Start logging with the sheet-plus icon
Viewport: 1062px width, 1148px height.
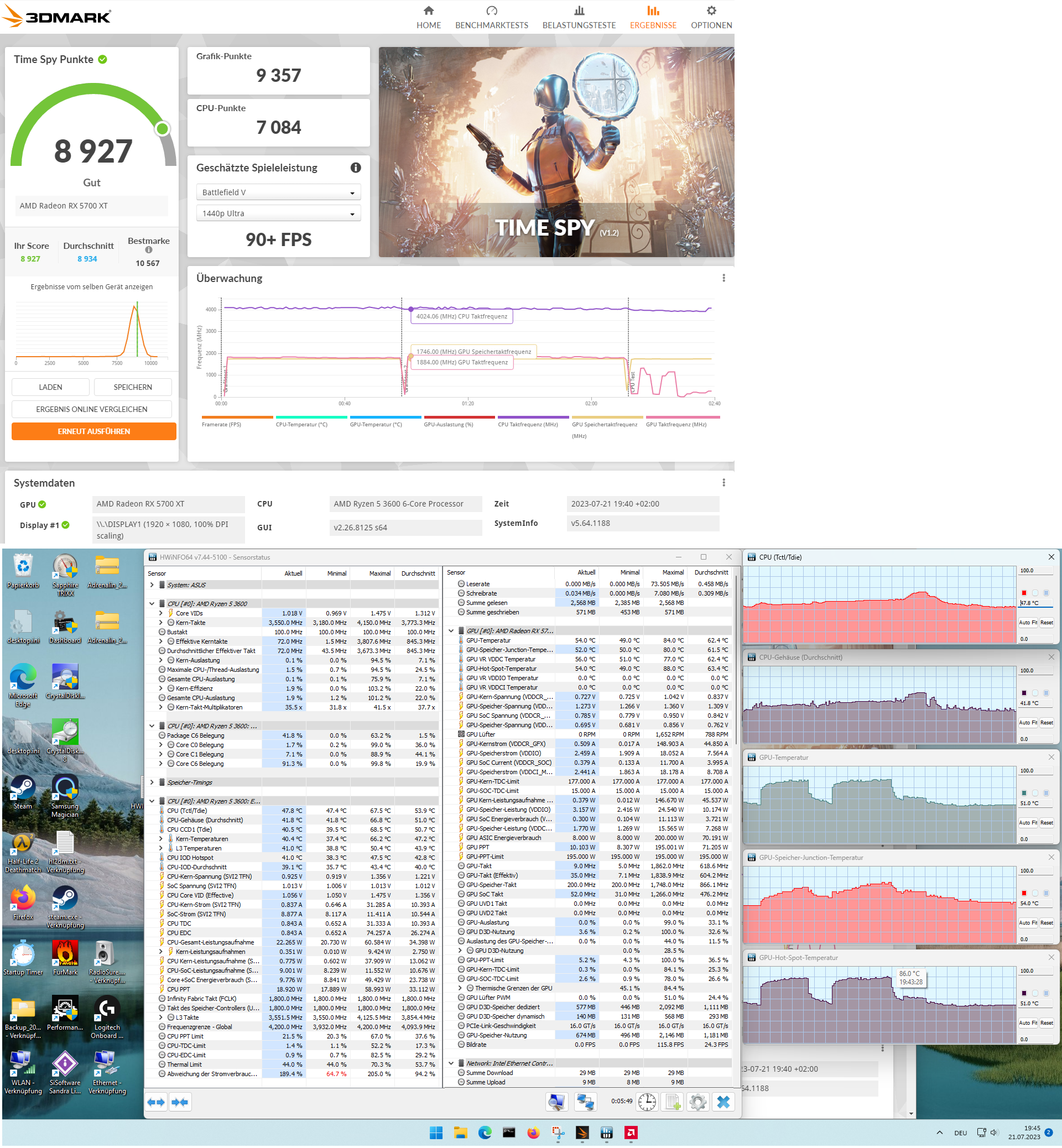[x=673, y=1102]
